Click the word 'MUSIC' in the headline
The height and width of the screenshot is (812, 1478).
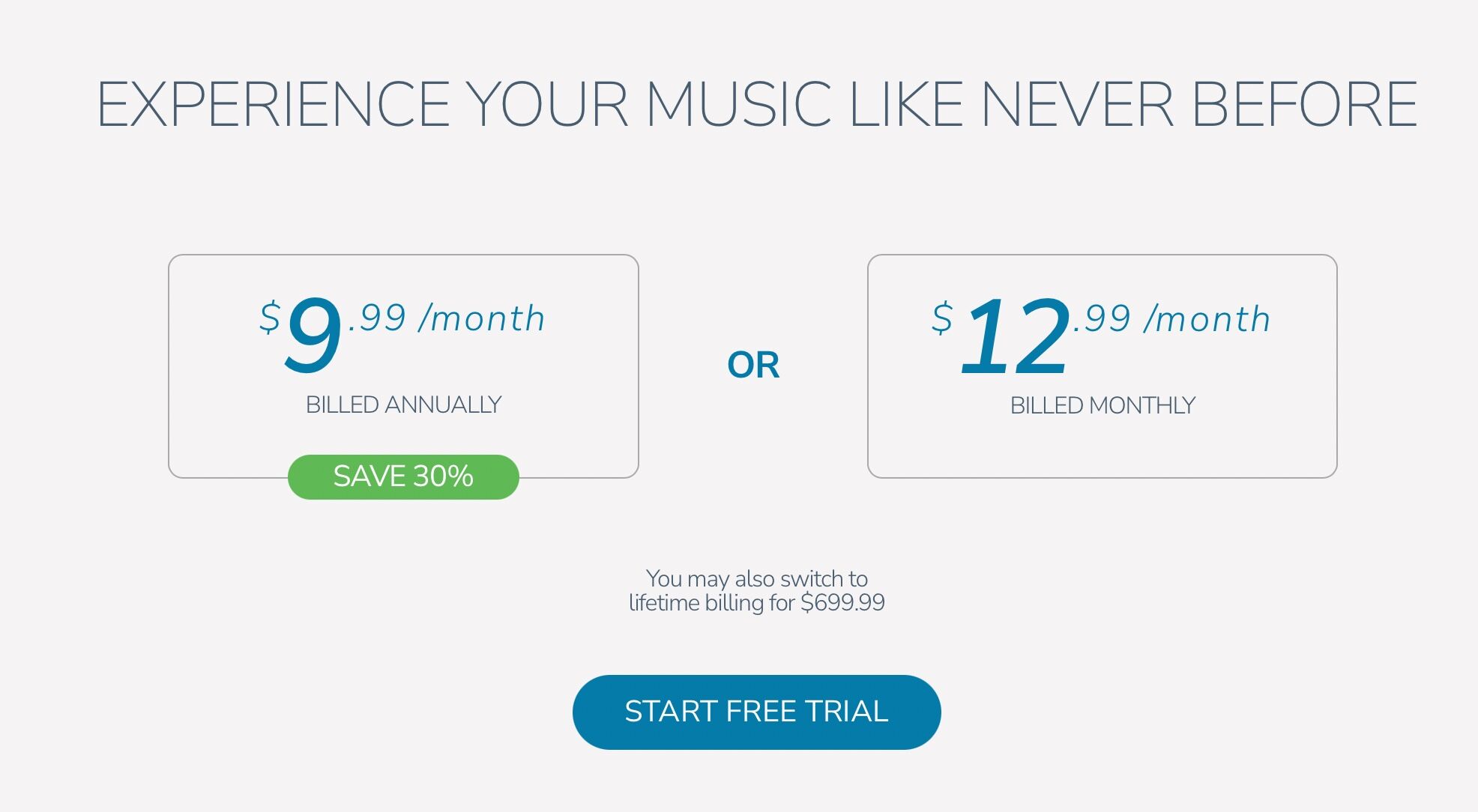point(738,104)
